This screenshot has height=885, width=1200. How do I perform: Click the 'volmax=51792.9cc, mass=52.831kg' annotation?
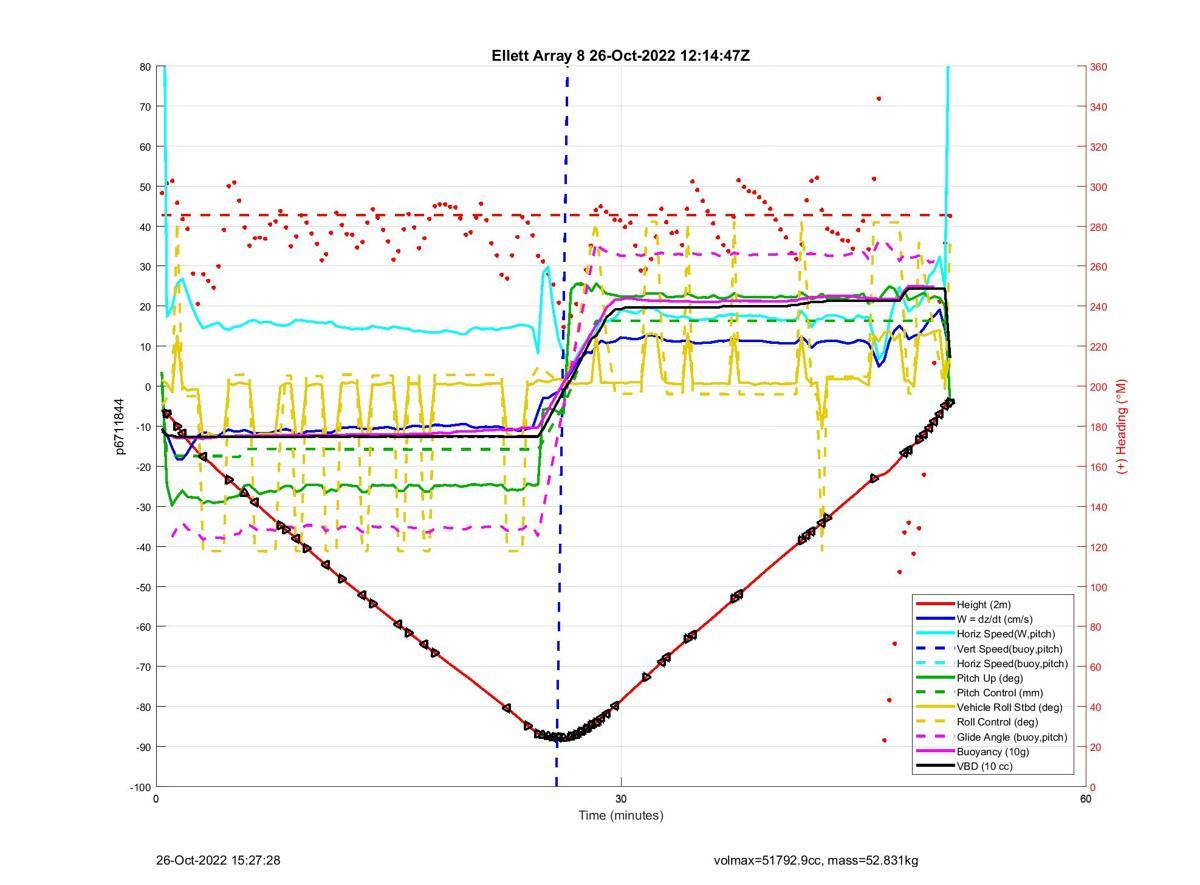click(x=816, y=860)
